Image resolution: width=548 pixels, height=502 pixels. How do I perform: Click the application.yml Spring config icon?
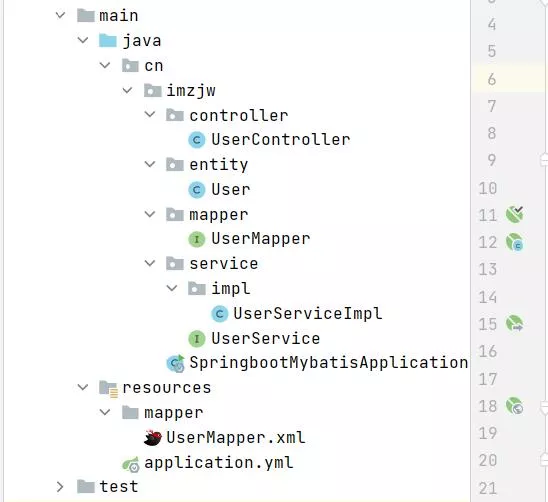tap(131, 464)
